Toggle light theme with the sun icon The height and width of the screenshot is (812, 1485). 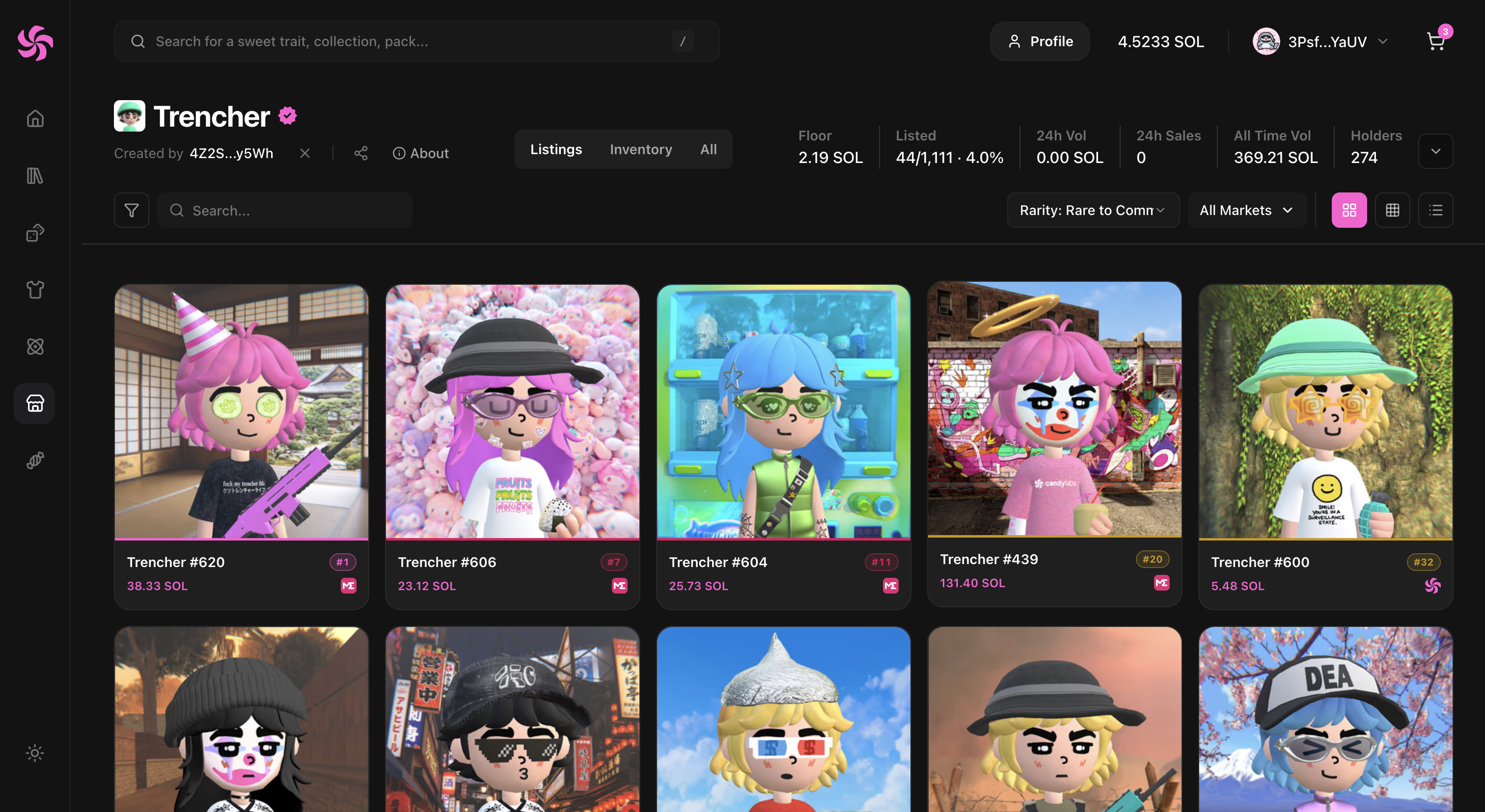click(x=35, y=753)
